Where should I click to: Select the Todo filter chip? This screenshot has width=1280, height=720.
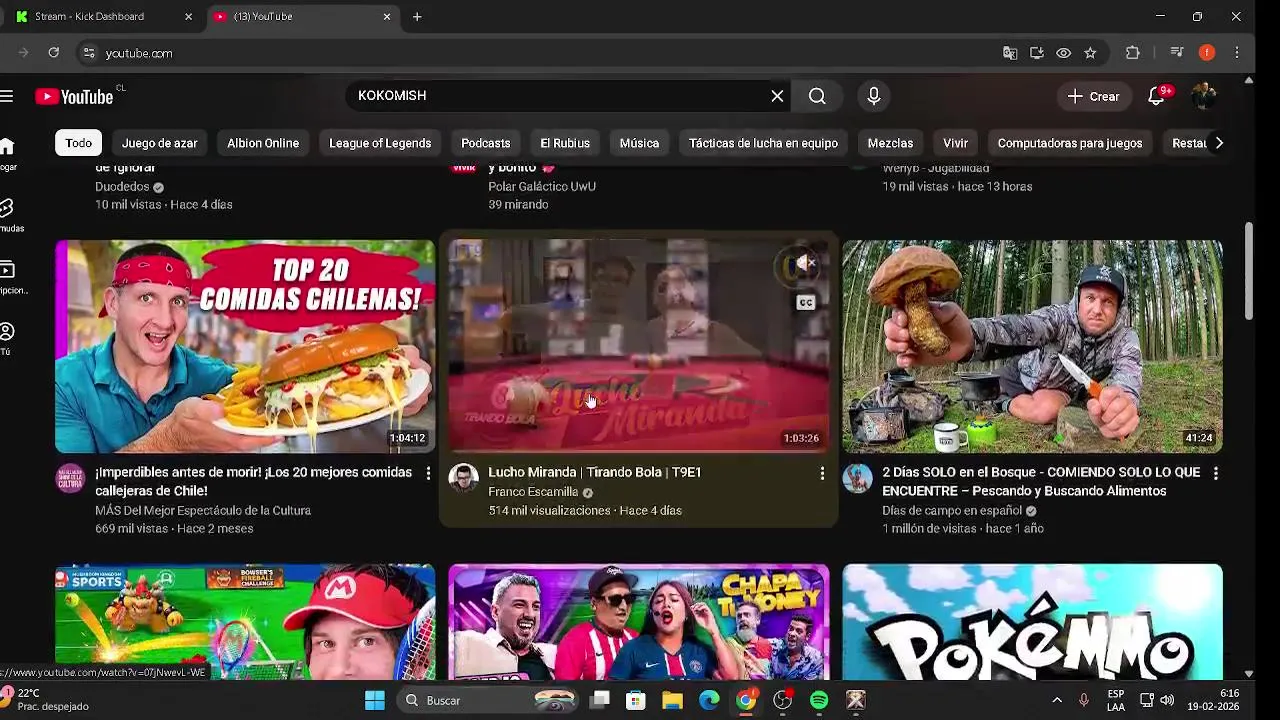[79, 143]
